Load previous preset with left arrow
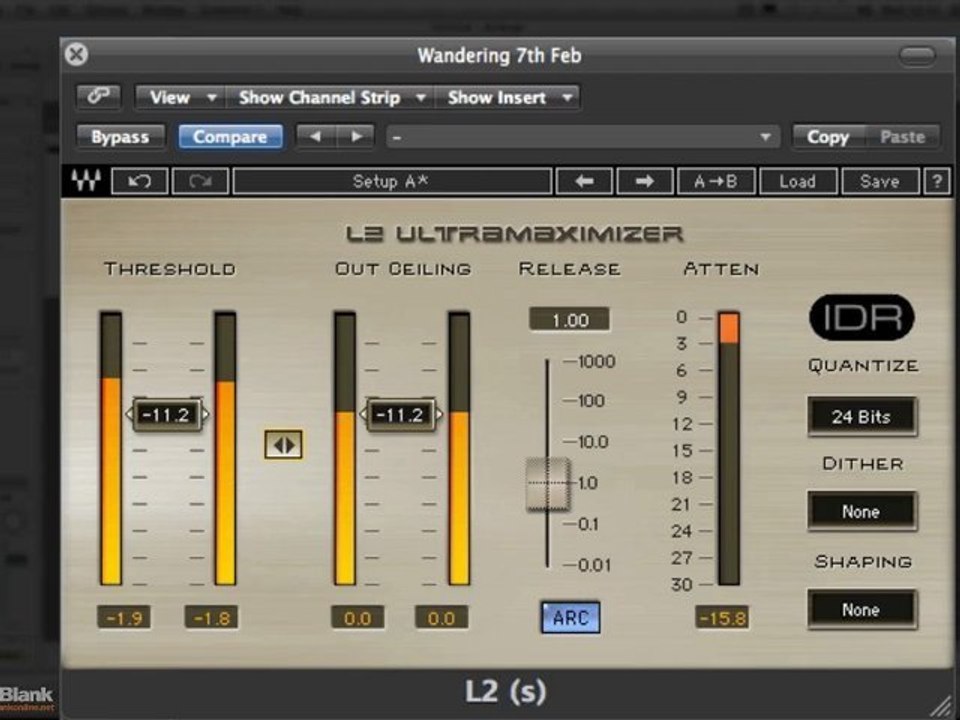This screenshot has width=960, height=720. 584,181
